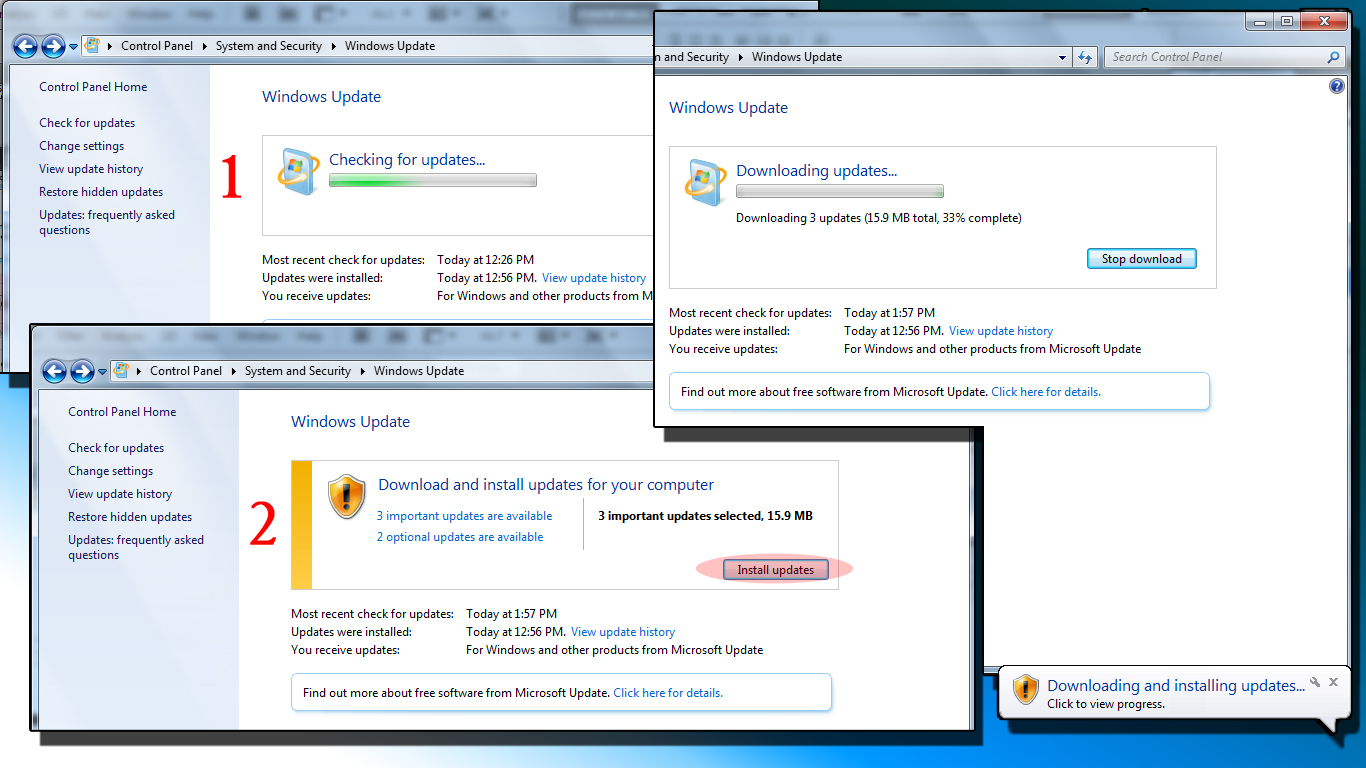Click the Windows Update icon beside Downloading updates
1366x768 pixels.
coord(706,182)
